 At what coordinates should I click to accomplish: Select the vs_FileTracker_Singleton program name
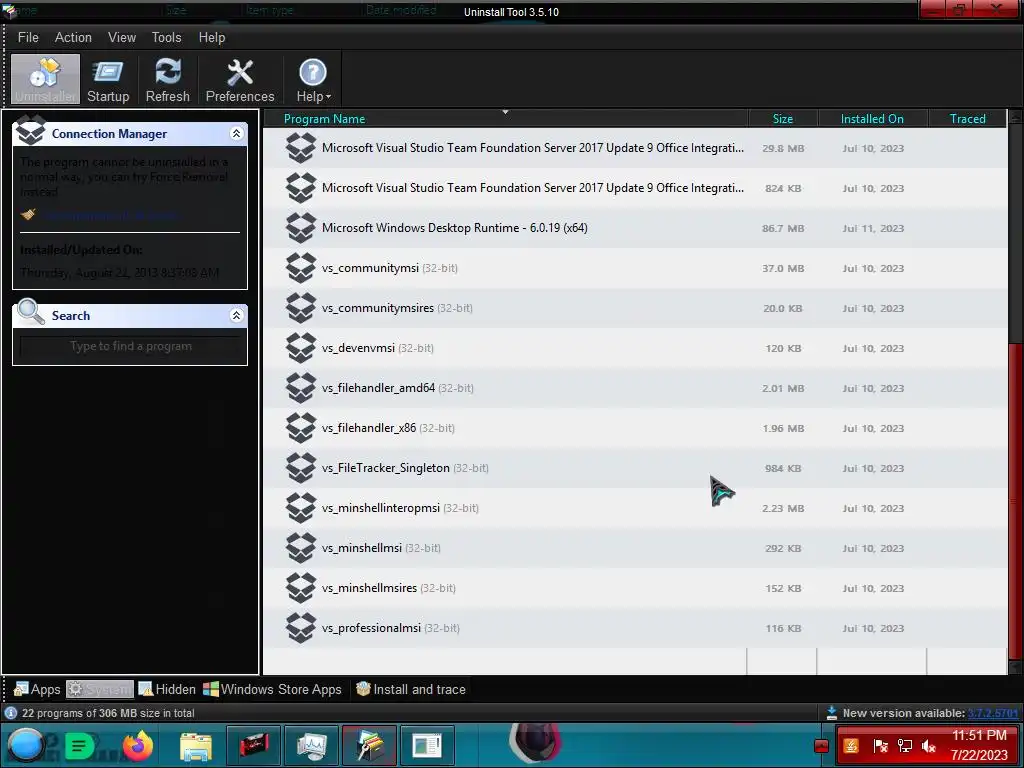385,468
